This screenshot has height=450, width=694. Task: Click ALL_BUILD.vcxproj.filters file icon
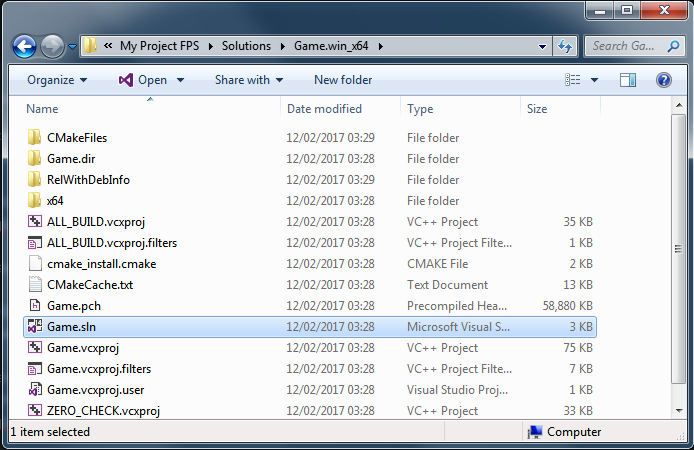35,242
